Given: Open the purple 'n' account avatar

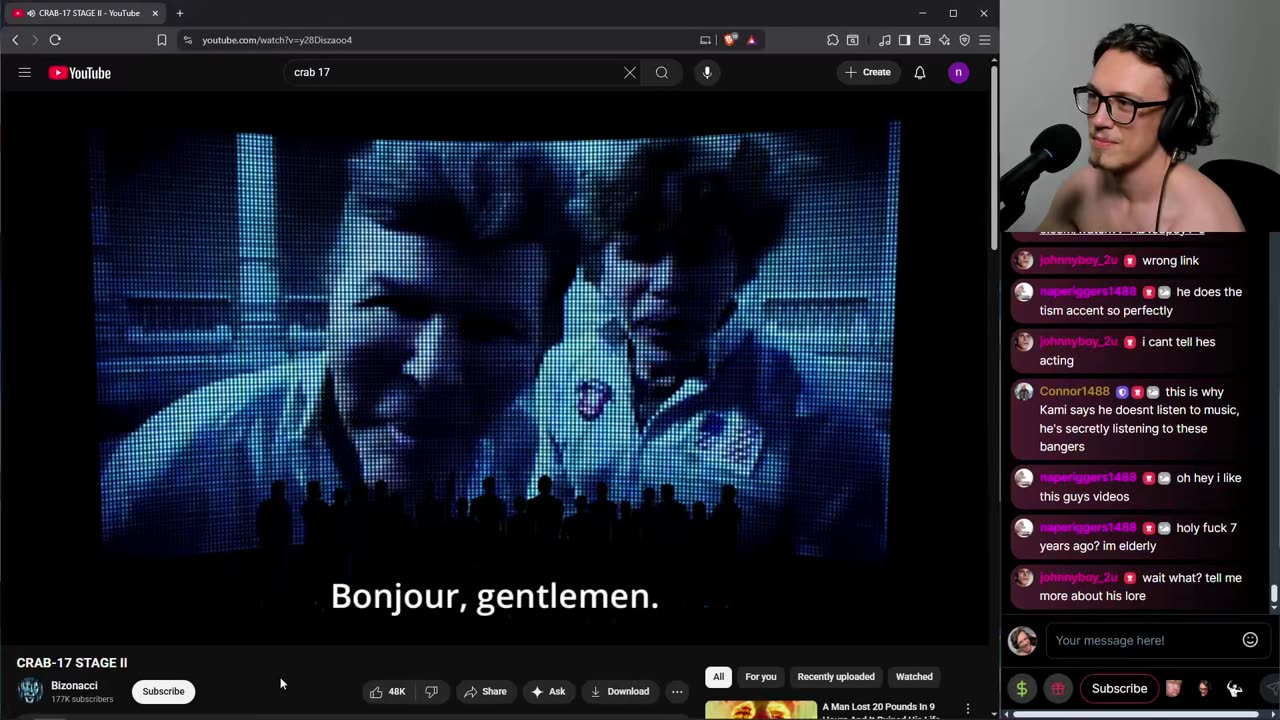Looking at the screenshot, I should tap(958, 72).
